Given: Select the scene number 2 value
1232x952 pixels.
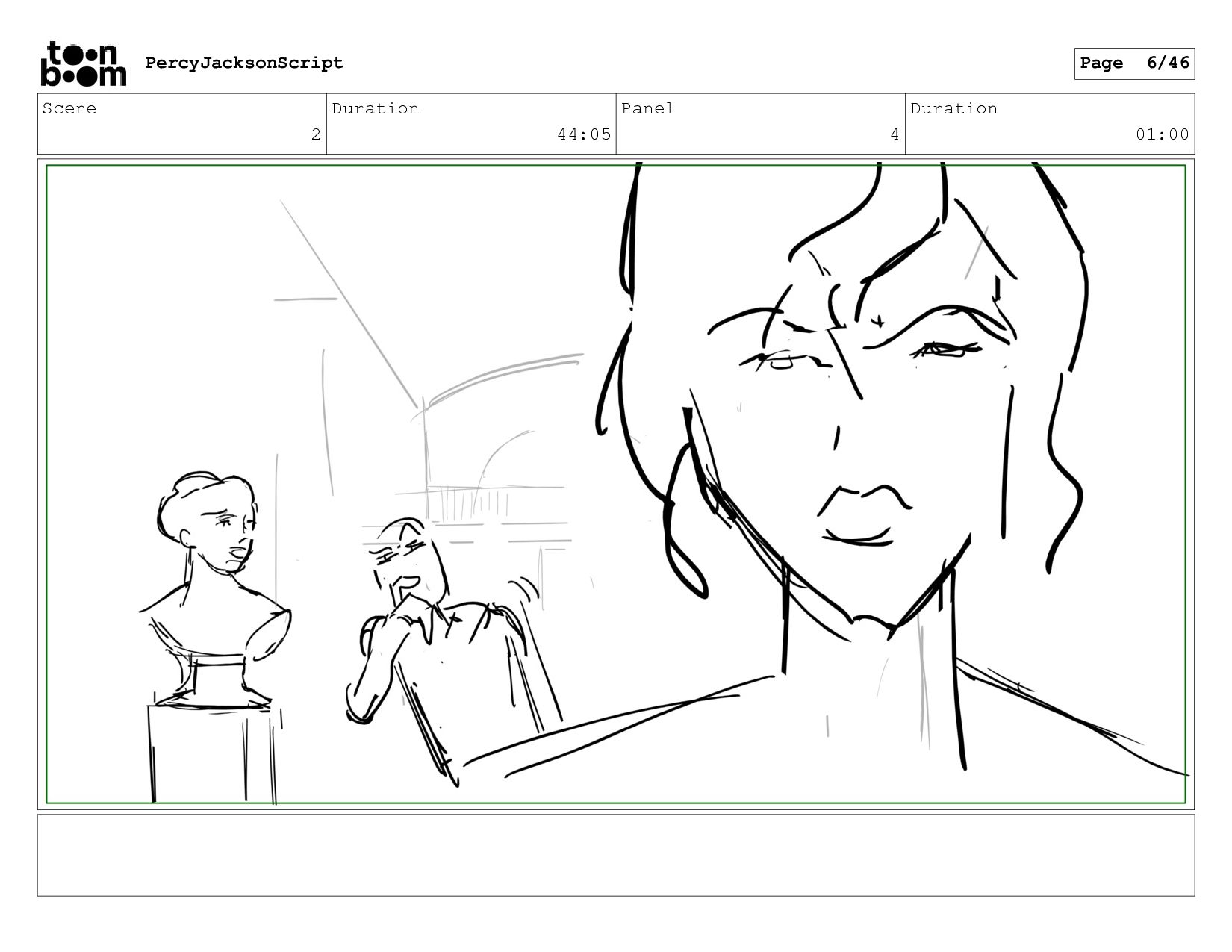Looking at the screenshot, I should 316,134.
